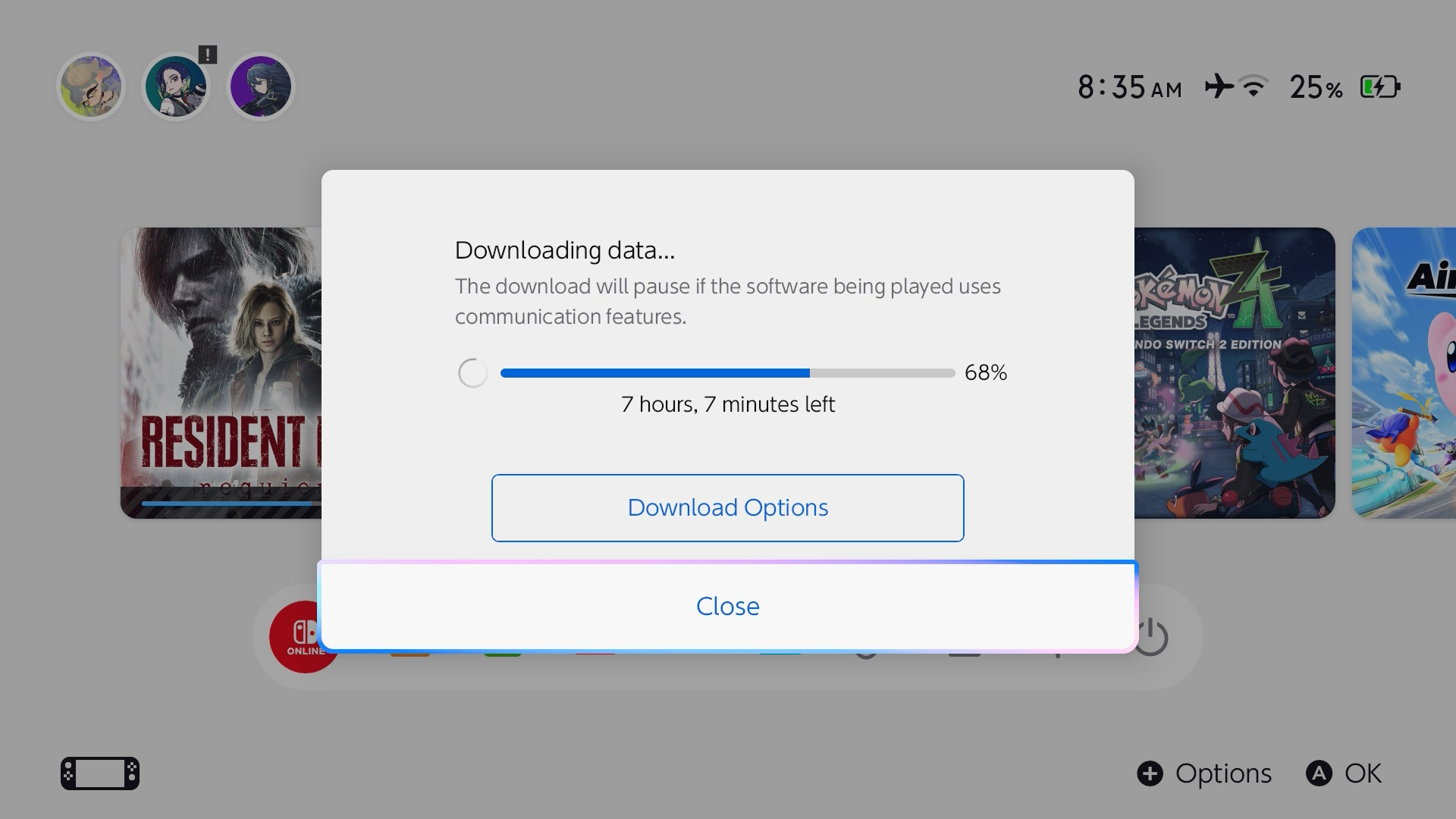Open Download Options
This screenshot has height=819, width=1456.
tap(727, 508)
